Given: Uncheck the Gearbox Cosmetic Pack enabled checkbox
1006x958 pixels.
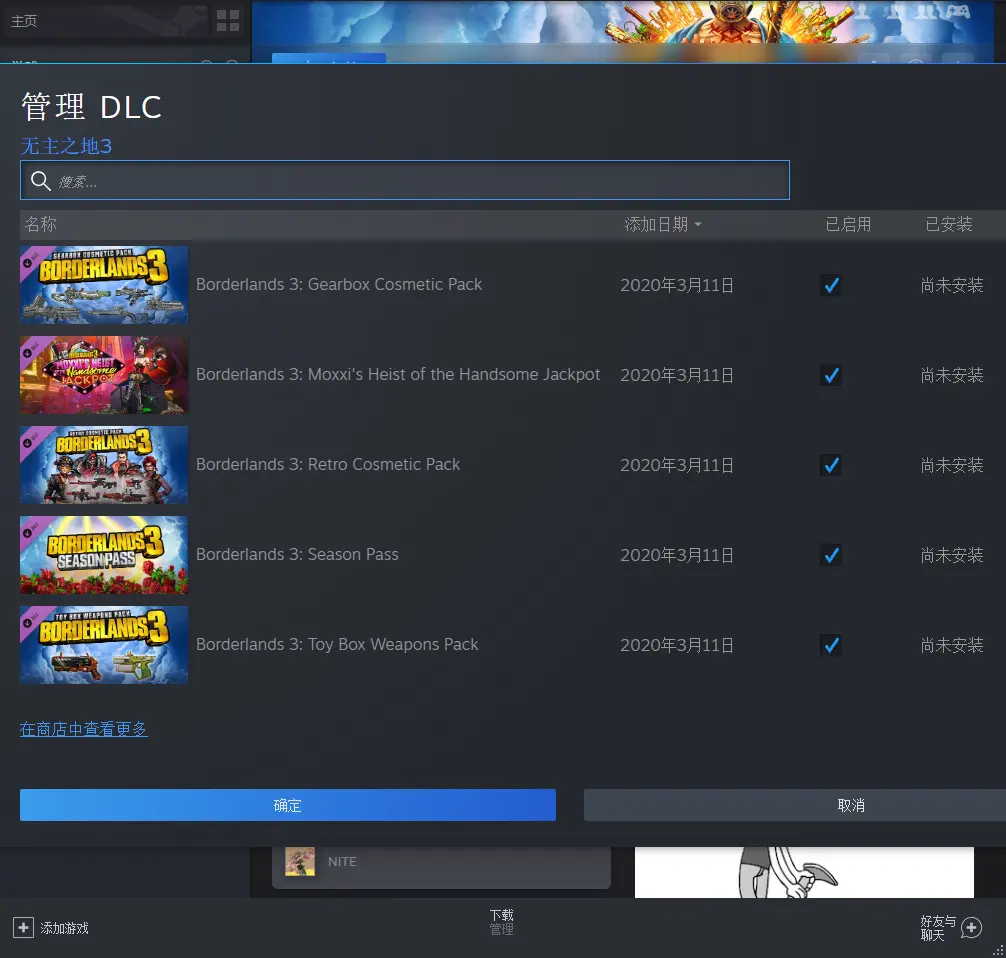Looking at the screenshot, I should pyautogui.click(x=831, y=285).
